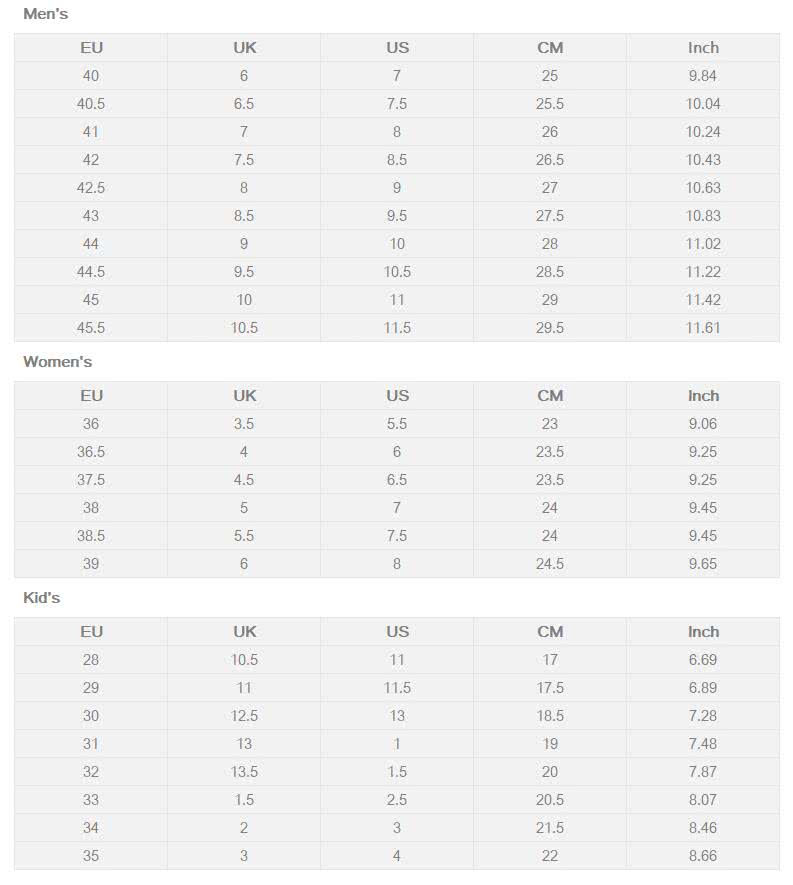Image resolution: width=793 pixels, height=885 pixels.
Task: Select Men's EU size 45.5 cell
Action: tap(91, 328)
